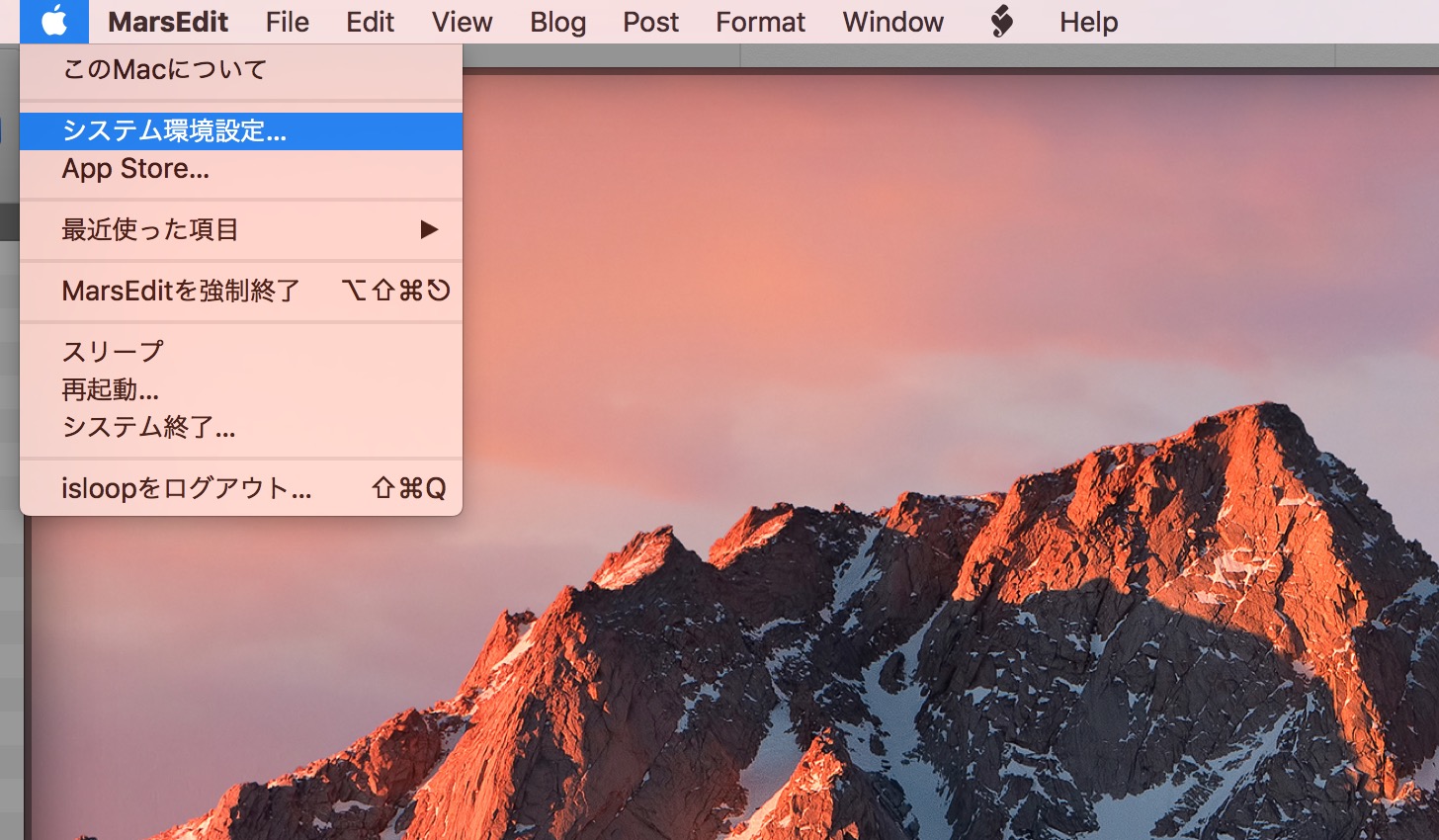Open the MarsEdit application menu

tap(168, 22)
